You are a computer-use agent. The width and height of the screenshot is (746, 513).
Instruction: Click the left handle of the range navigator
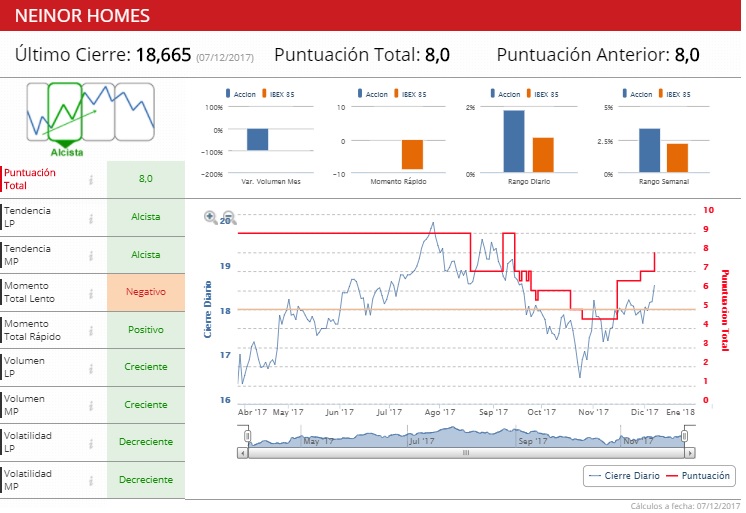tap(247, 436)
